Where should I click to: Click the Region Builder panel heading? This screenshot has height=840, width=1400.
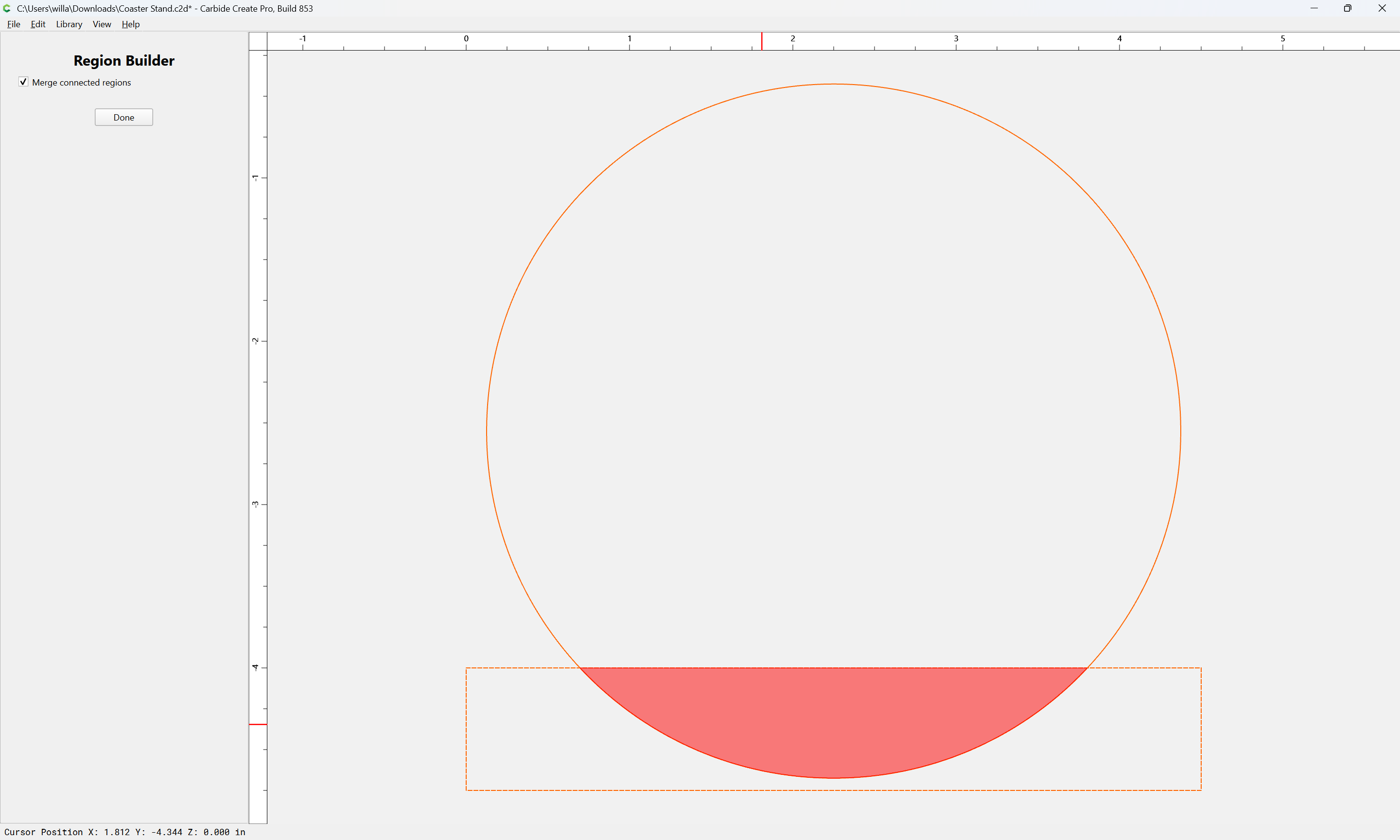pos(124,61)
